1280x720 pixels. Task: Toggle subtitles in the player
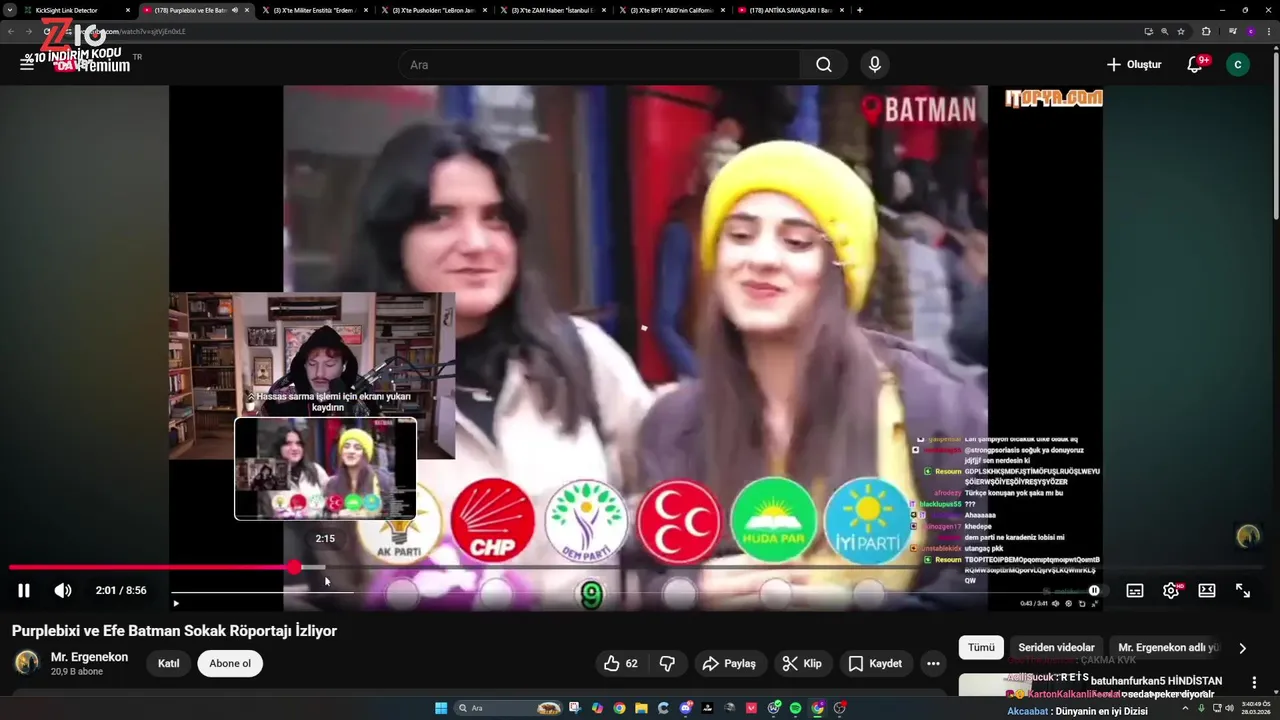(x=1135, y=590)
